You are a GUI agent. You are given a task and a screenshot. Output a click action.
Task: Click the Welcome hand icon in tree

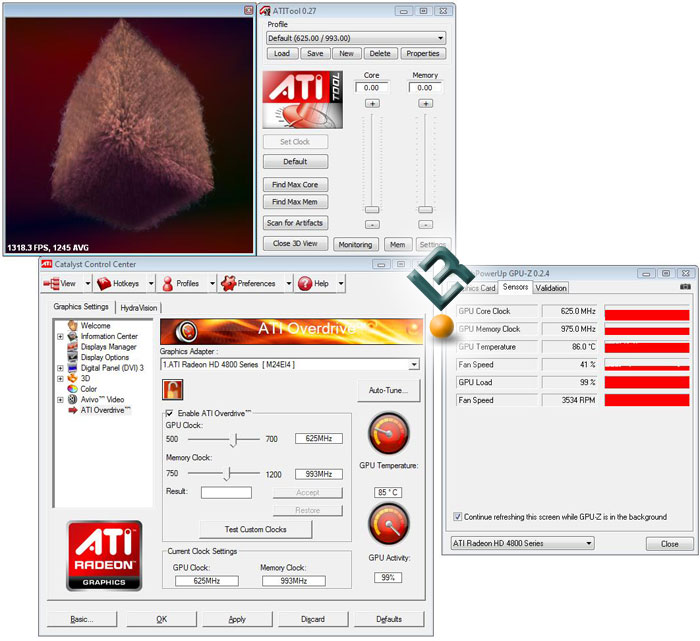[x=72, y=325]
